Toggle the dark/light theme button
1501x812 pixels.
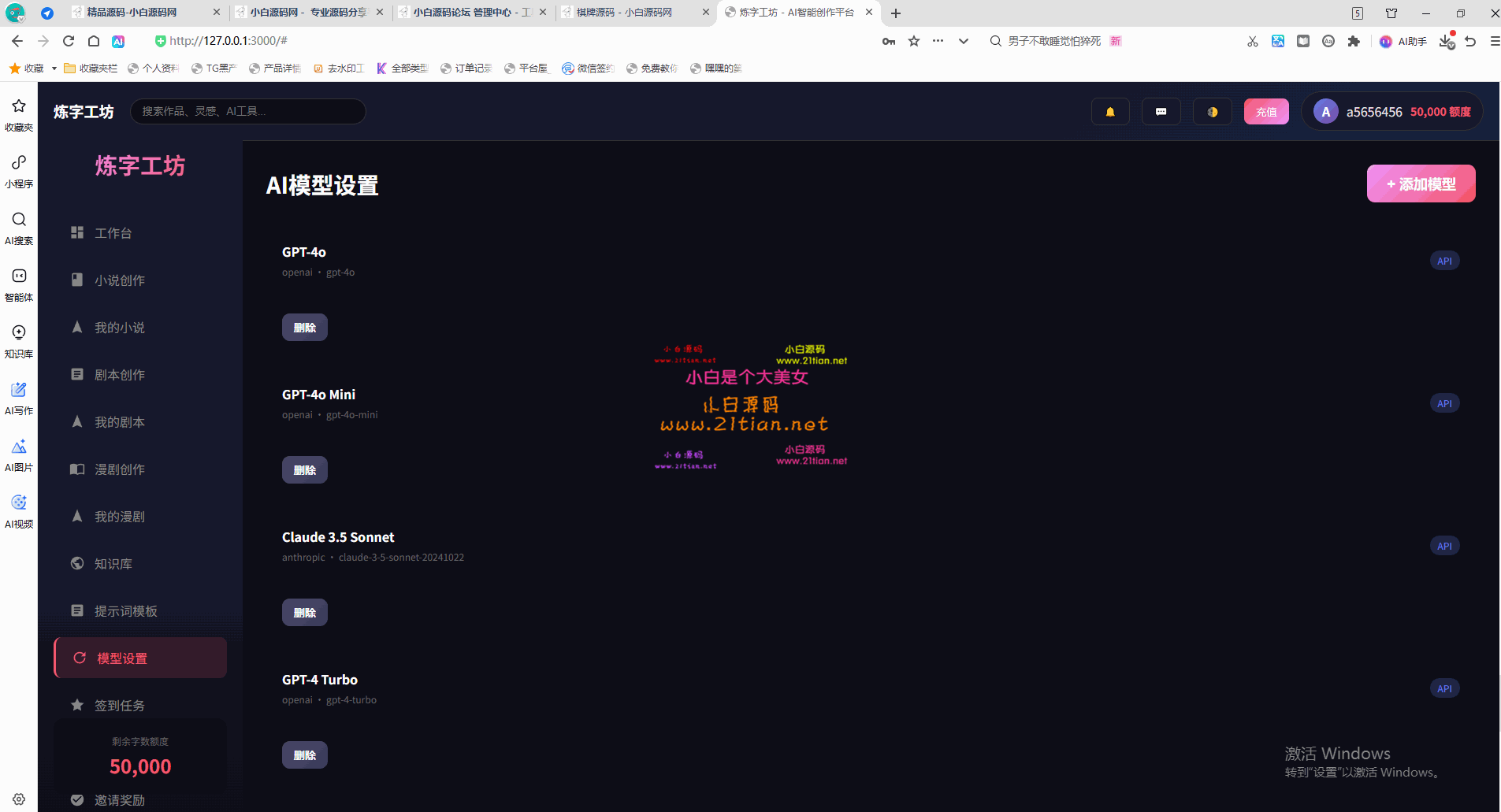[1213, 112]
